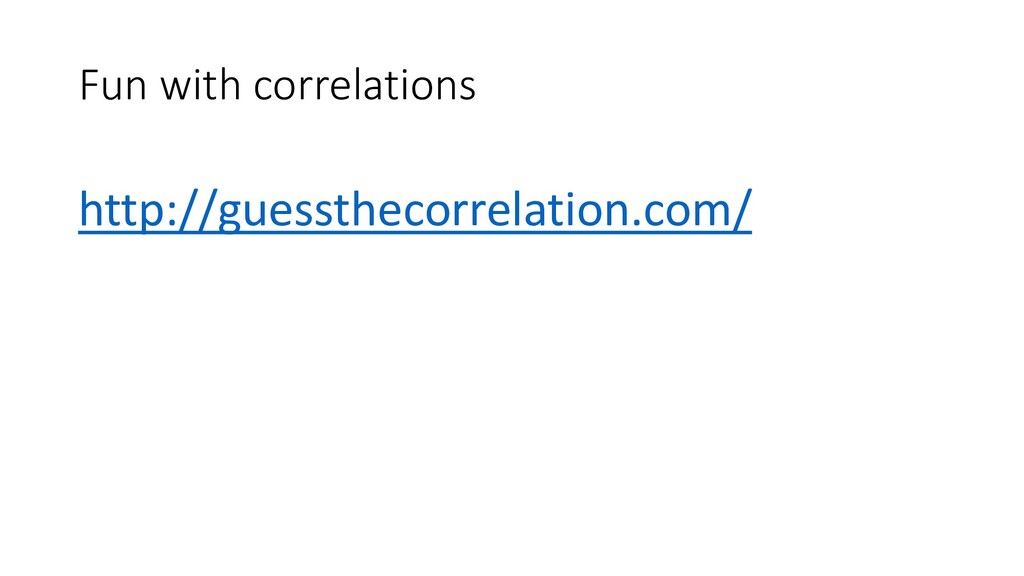This screenshot has width=1024, height=576.
Task: Open the guessthecorrelation.com hyperlink
Action: (x=415, y=209)
